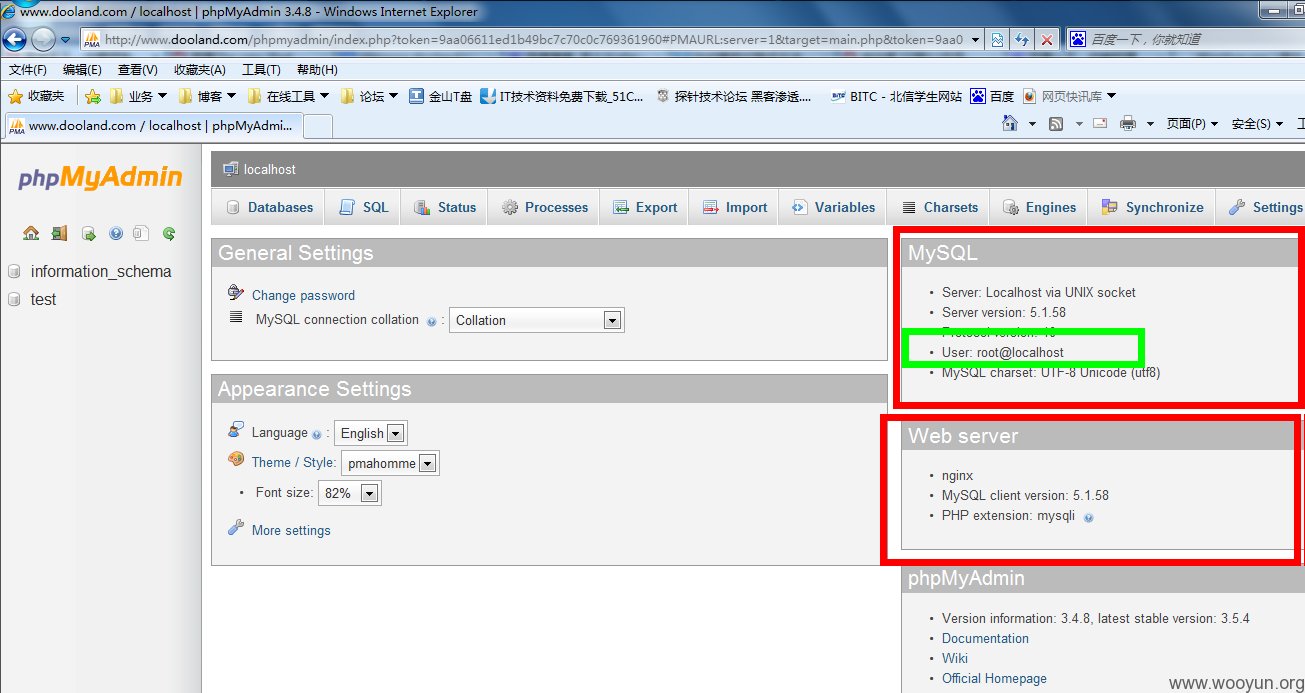
Task: Click the phpMyAdmin logo
Action: click(x=100, y=178)
